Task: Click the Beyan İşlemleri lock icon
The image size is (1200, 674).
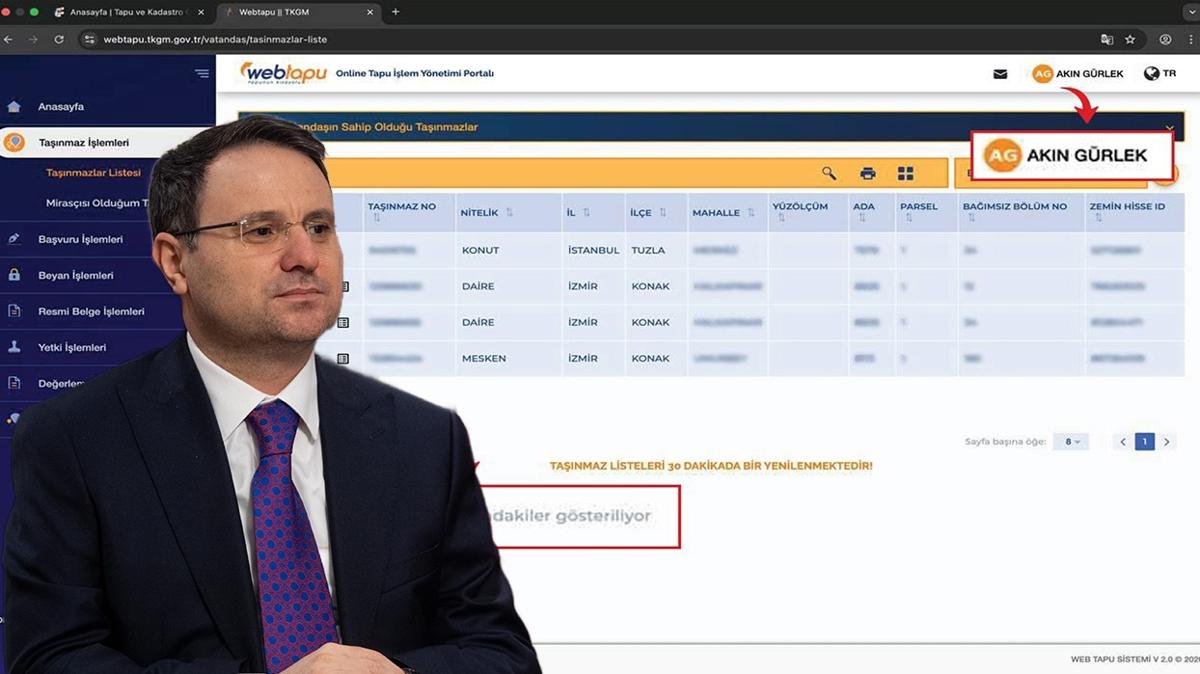Action: pyautogui.click(x=14, y=275)
